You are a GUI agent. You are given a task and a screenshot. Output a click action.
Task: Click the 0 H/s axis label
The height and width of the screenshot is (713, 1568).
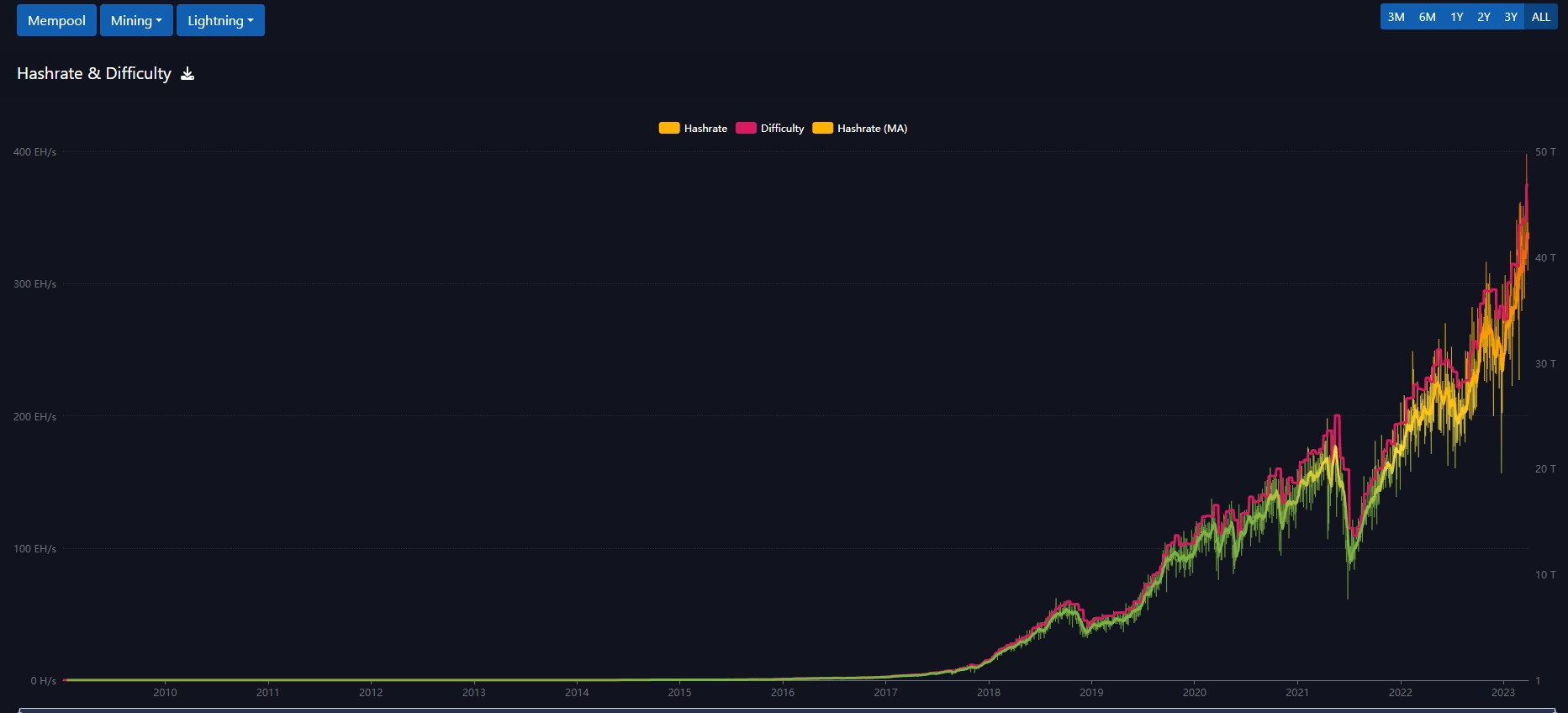coord(43,681)
